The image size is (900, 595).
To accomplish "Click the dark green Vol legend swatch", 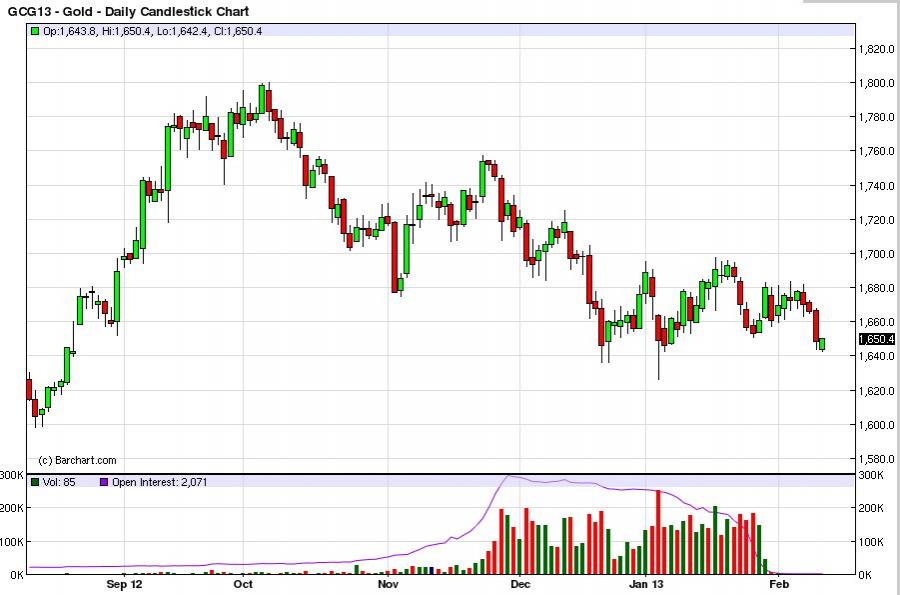I will coord(36,482).
